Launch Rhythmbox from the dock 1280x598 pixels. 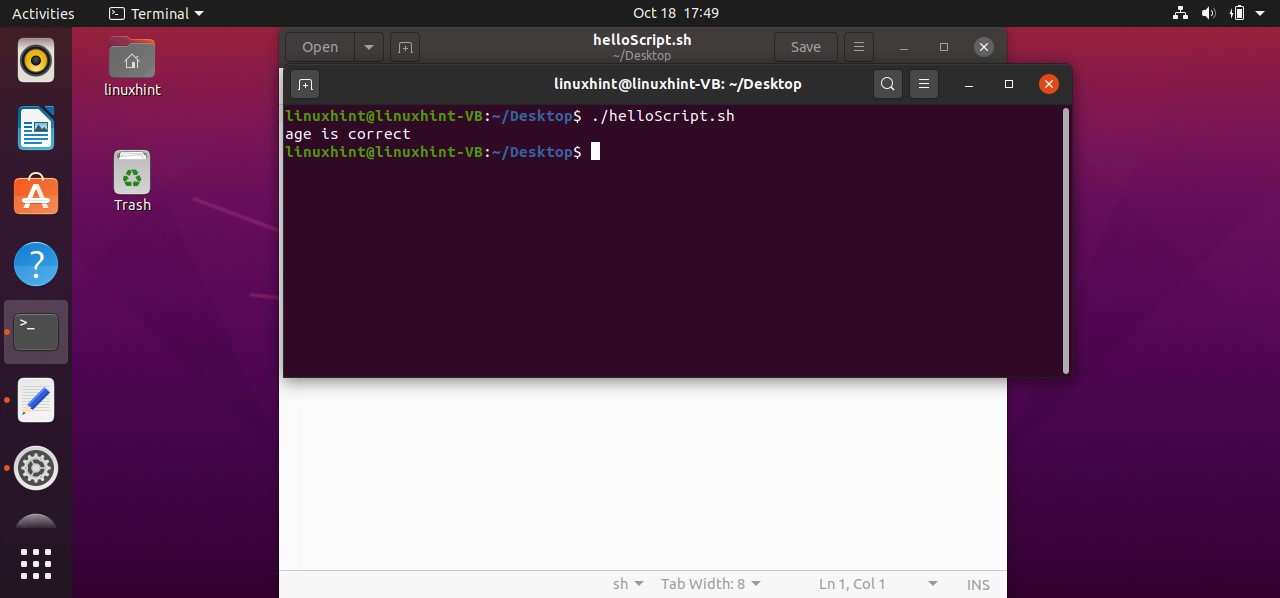(36, 61)
